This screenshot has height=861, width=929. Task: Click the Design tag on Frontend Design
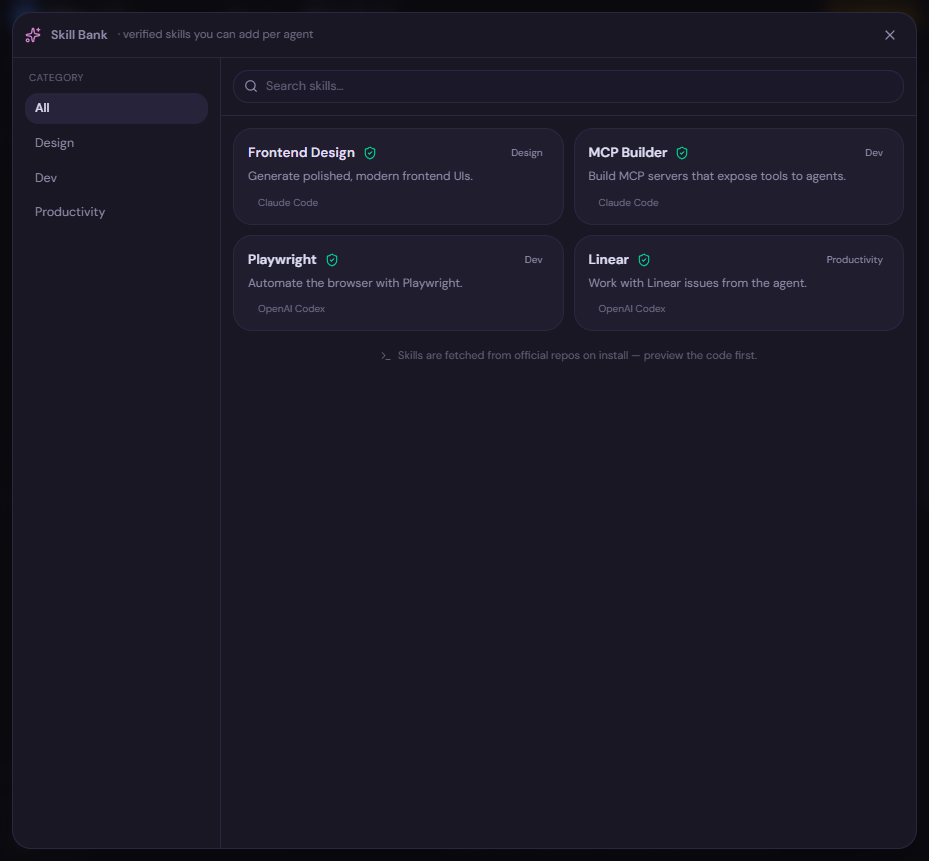click(526, 153)
